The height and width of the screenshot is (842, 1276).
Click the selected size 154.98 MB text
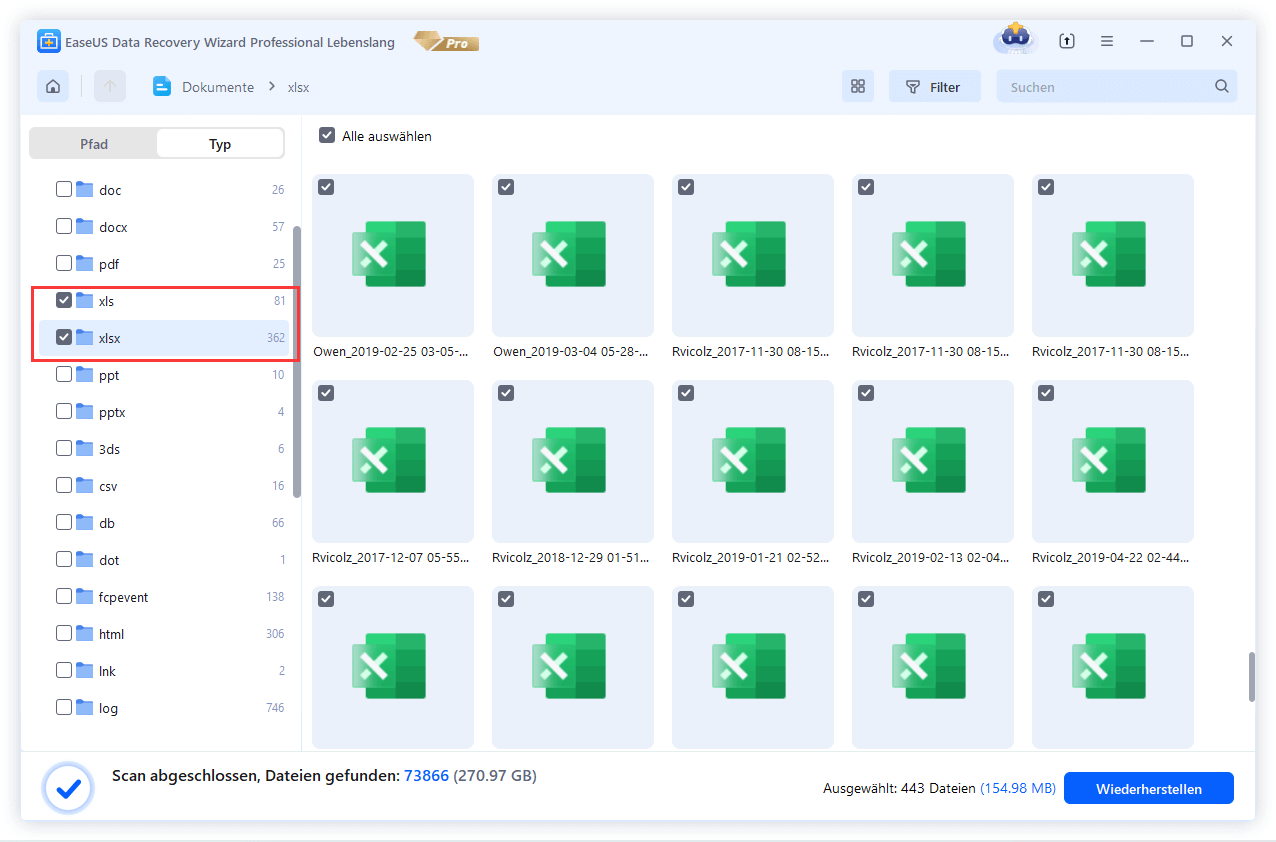(x=1018, y=788)
